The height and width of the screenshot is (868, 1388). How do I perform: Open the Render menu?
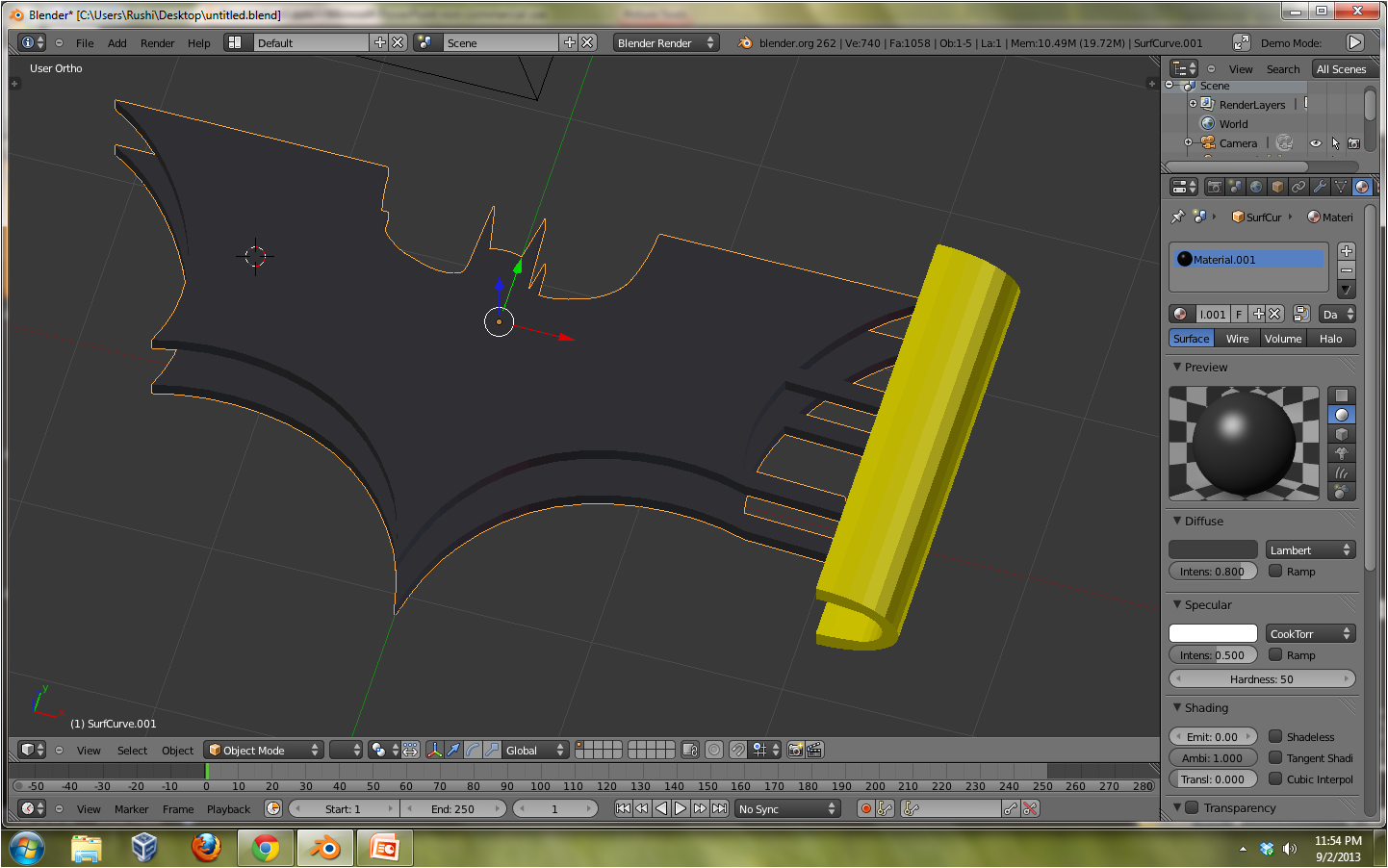[157, 43]
